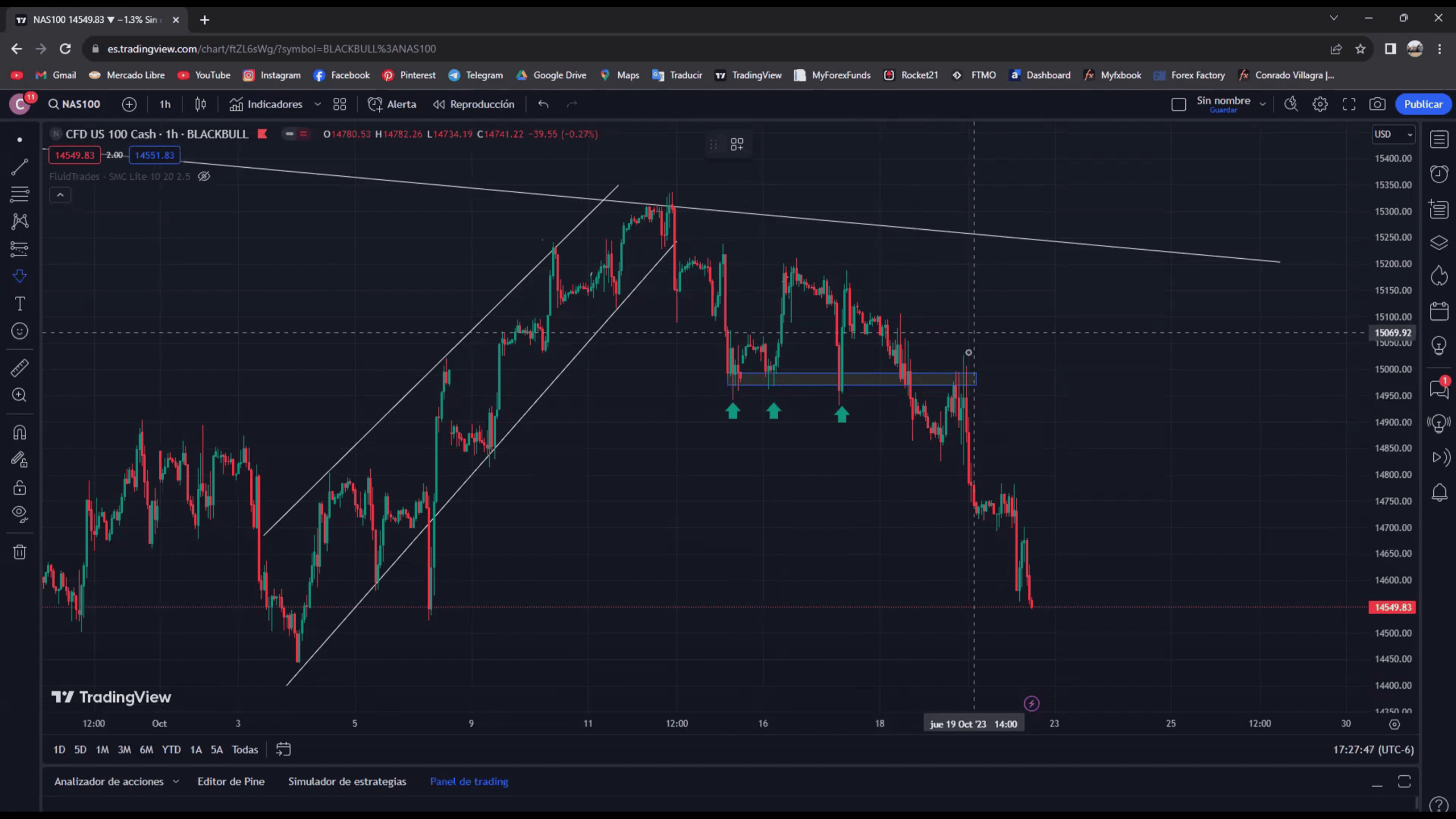This screenshot has width=1456, height=819.
Task: Open the alerts clock icon in right sidebar
Action: pyautogui.click(x=1438, y=174)
